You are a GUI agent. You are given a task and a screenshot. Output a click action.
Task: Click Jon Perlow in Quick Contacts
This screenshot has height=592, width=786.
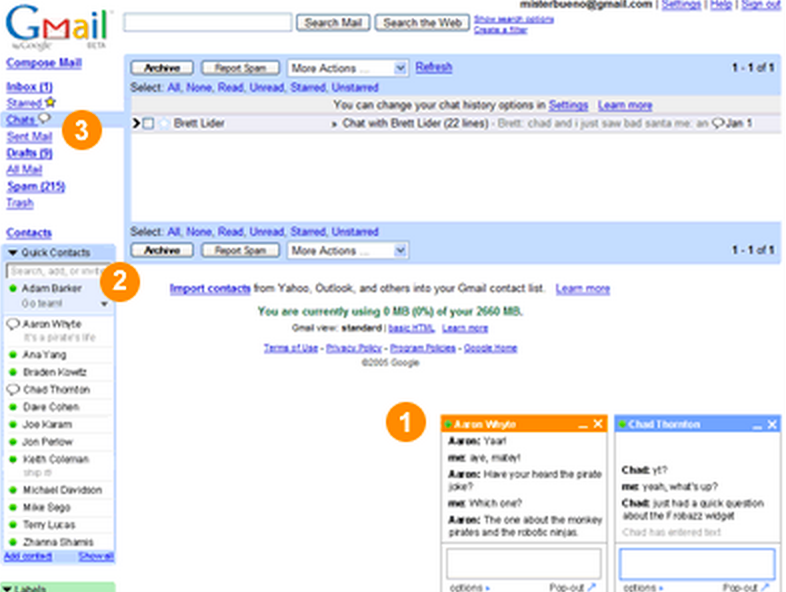(48, 442)
